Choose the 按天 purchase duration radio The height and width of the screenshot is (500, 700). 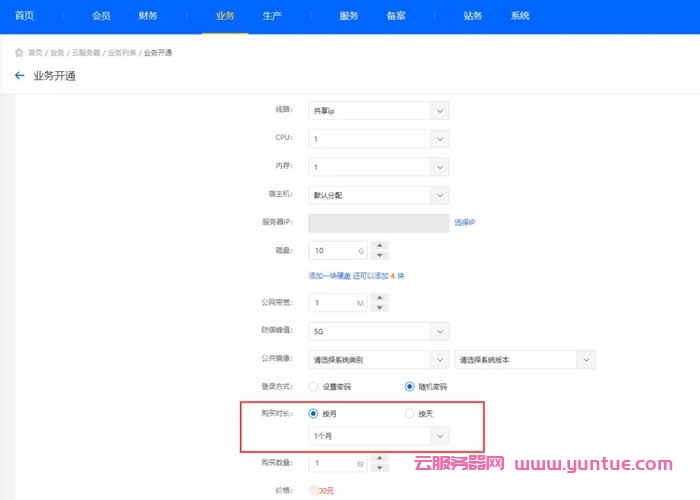pyautogui.click(x=409, y=413)
